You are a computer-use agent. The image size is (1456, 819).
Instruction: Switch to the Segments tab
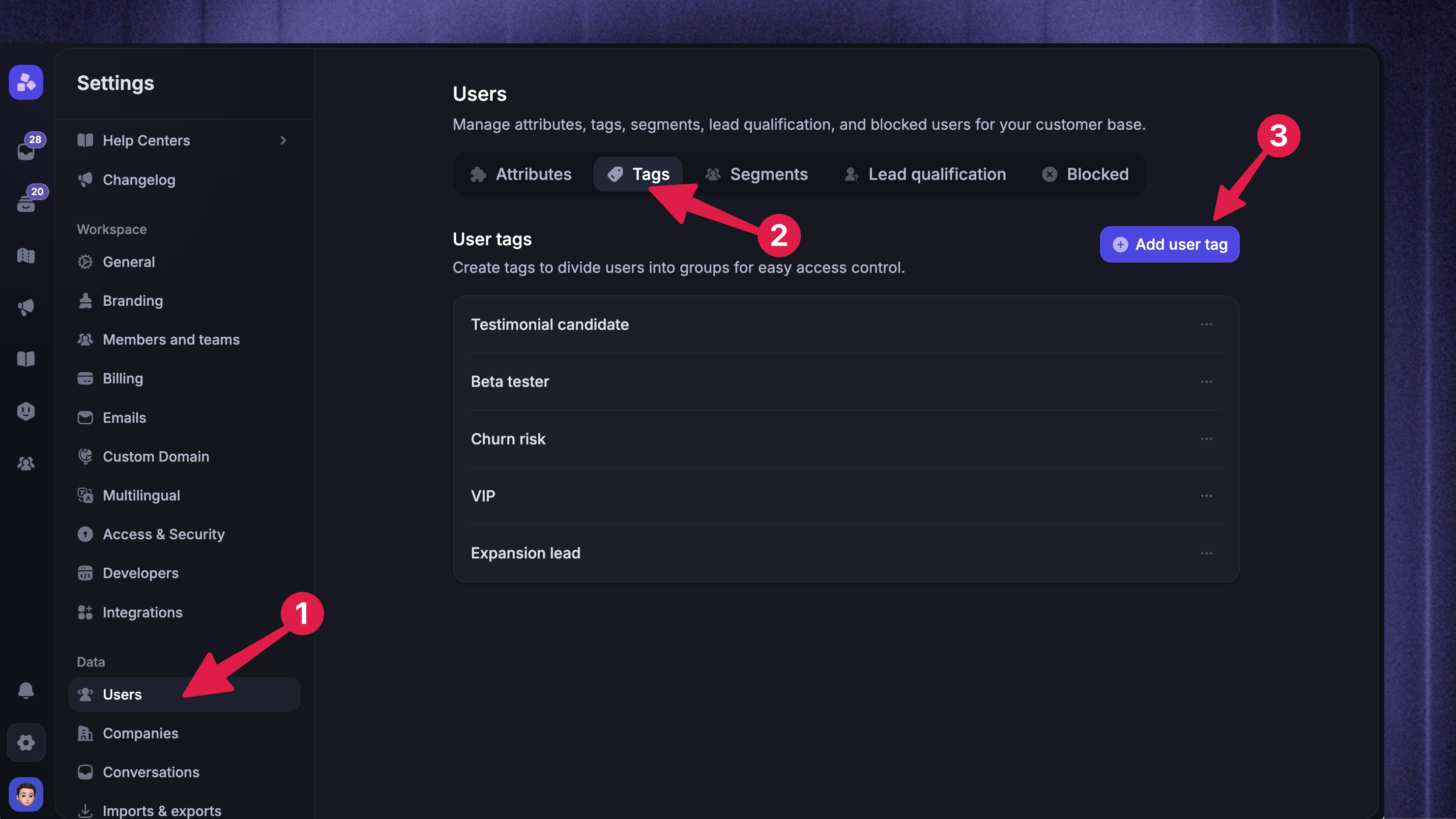[756, 174]
